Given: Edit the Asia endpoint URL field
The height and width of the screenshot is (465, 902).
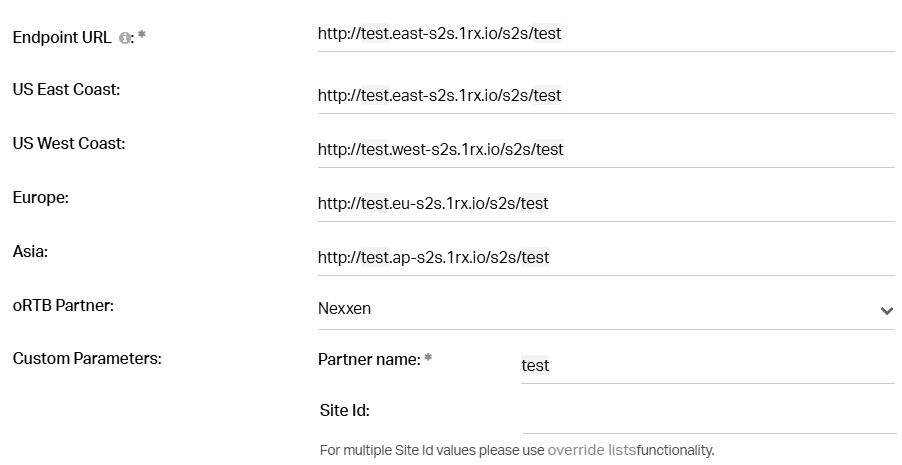Looking at the screenshot, I should tap(605, 258).
